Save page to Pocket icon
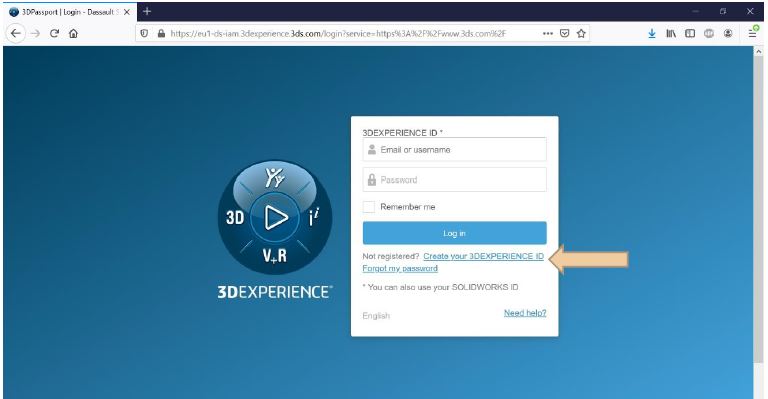Image resolution: width=768 pixels, height=399 pixels. (565, 33)
